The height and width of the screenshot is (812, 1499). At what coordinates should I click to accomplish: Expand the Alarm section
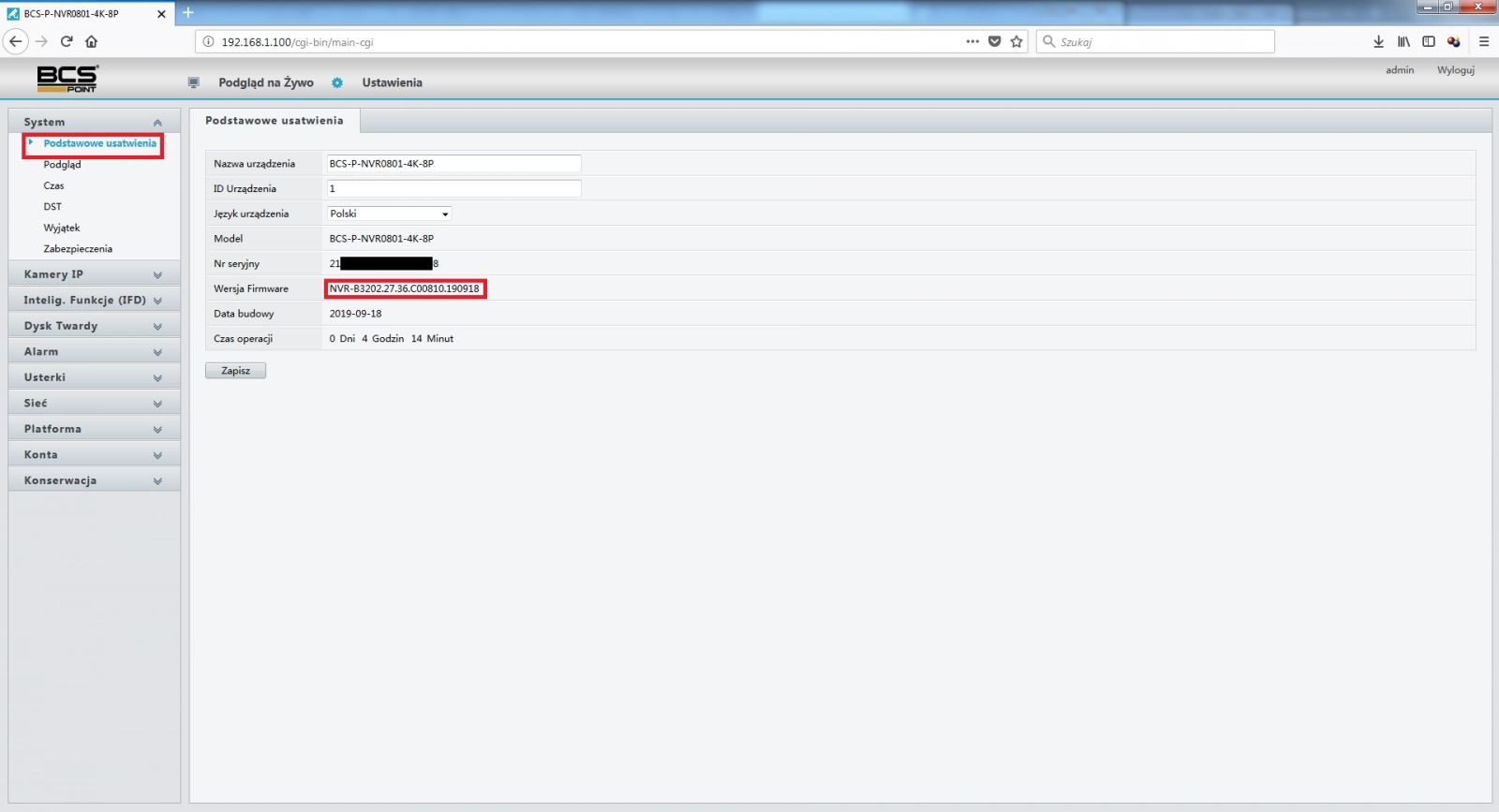[94, 351]
